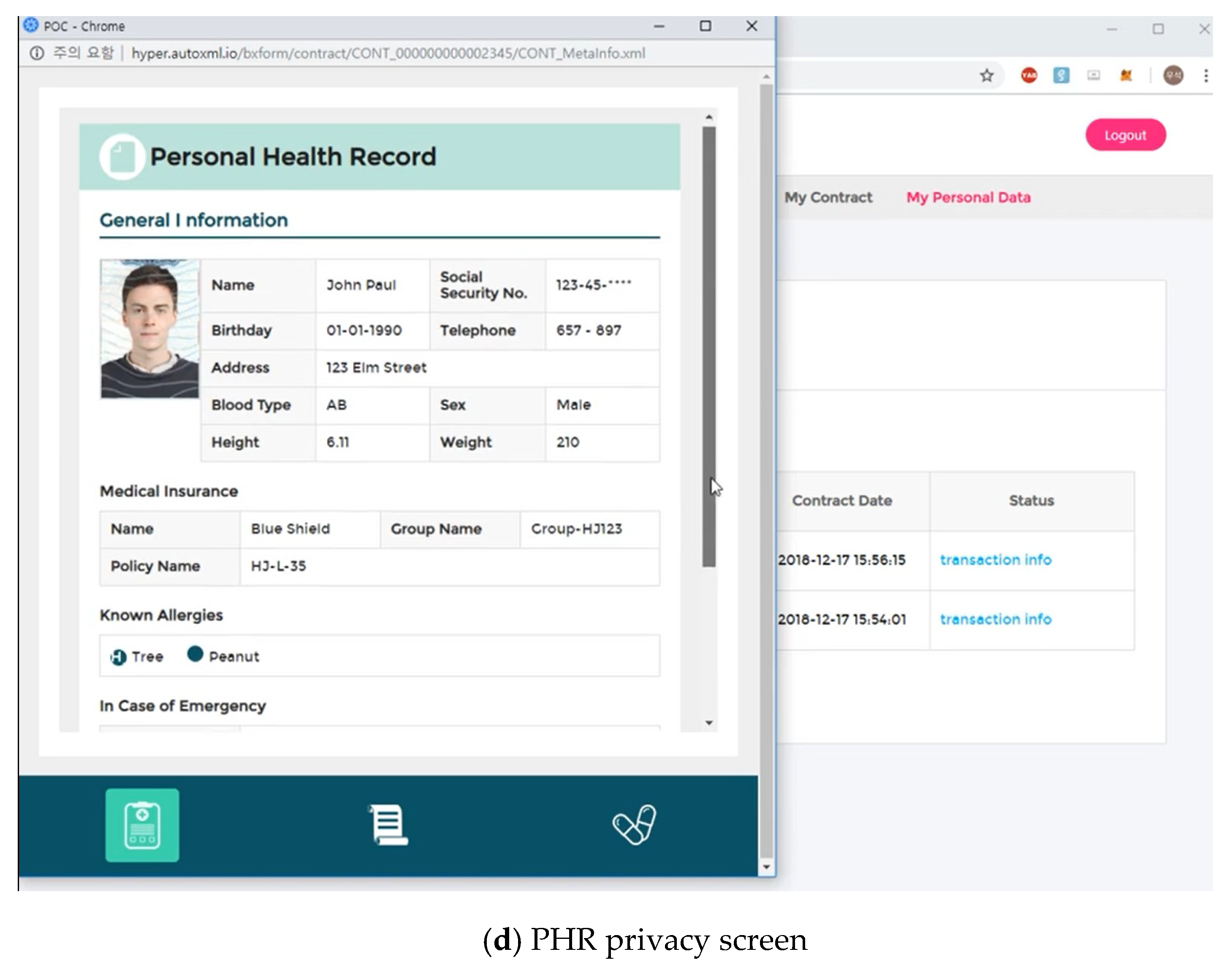This screenshot has height=979, width=1232.
Task: Click the inner form scroll-up arrow
Action: click(708, 117)
